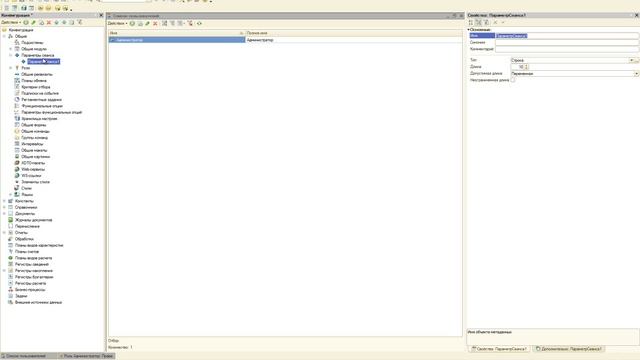Click the Полное имя column header

tap(353, 33)
